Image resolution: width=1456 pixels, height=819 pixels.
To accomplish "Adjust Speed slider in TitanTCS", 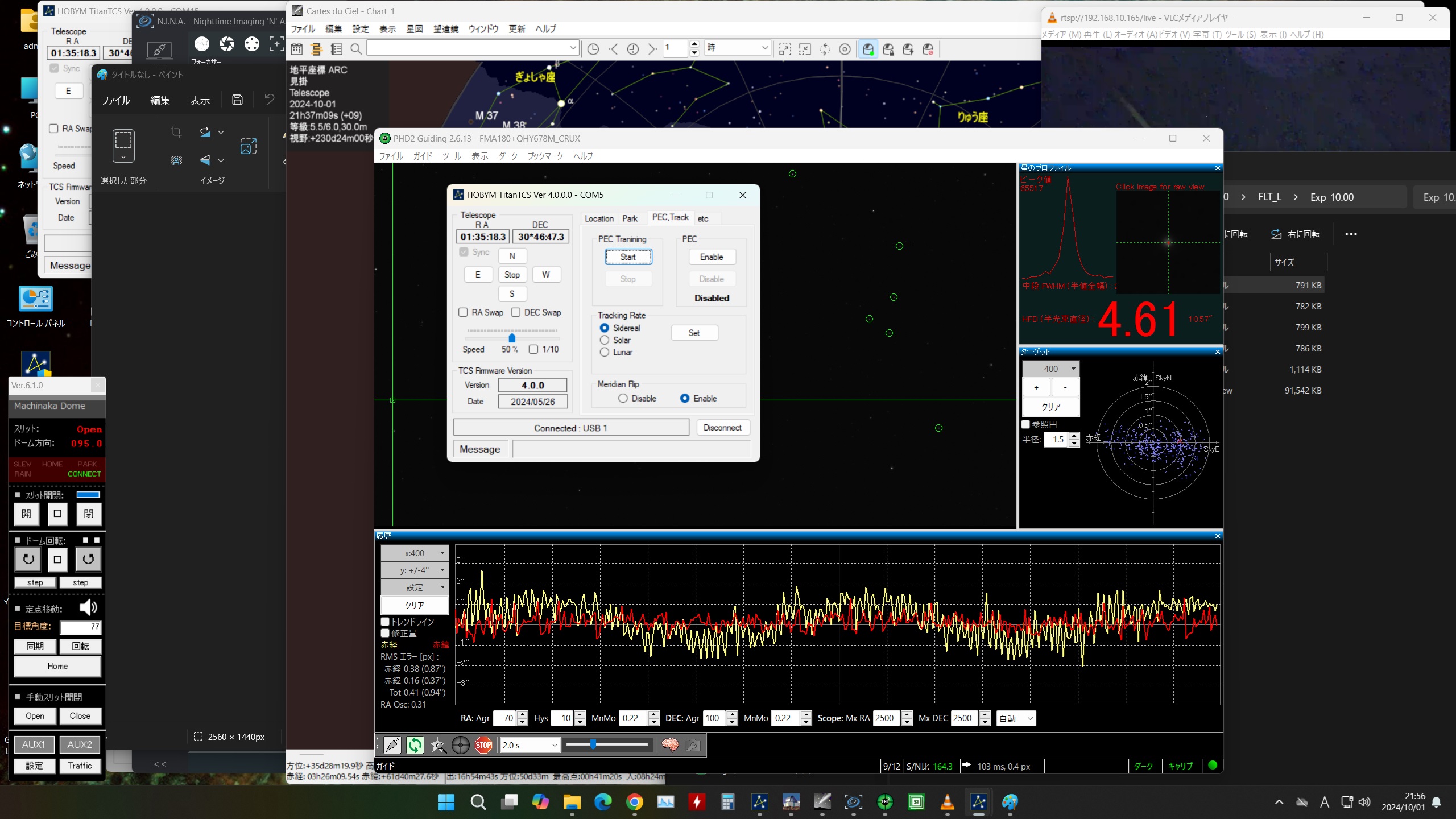I will coord(512,338).
